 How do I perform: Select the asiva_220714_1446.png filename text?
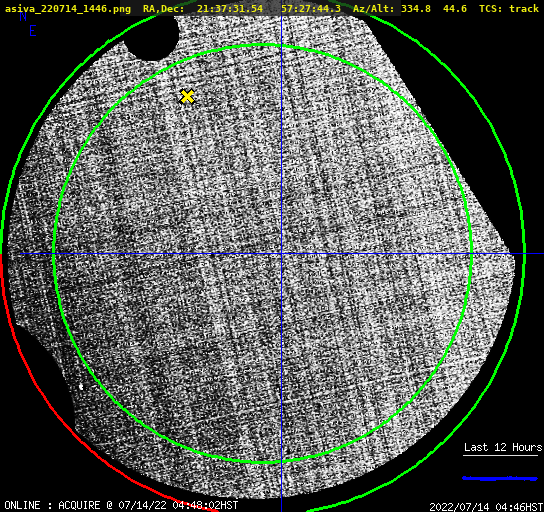[x=68, y=8]
